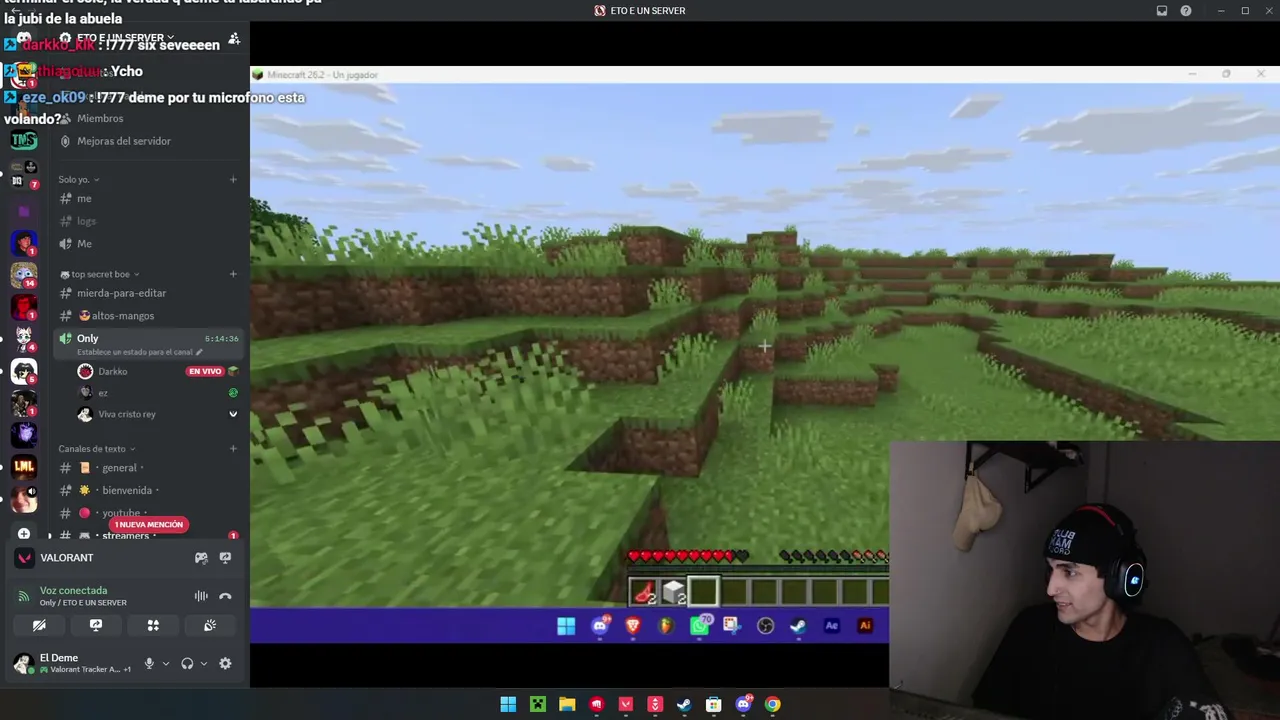
Task: Open the Discord inbox in title bar
Action: point(1162,11)
